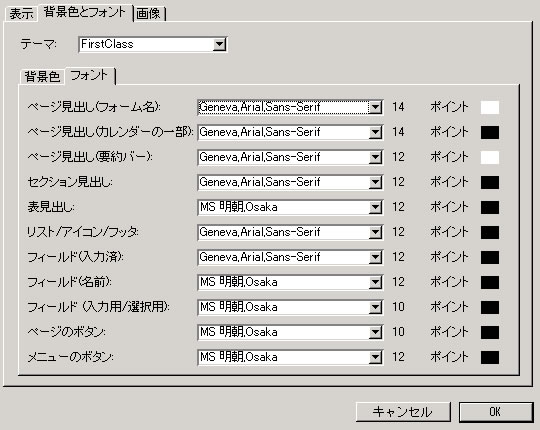Image resolution: width=540 pixels, height=430 pixels.
Task: Click color swatch for ページのボタン
Action: (490, 332)
